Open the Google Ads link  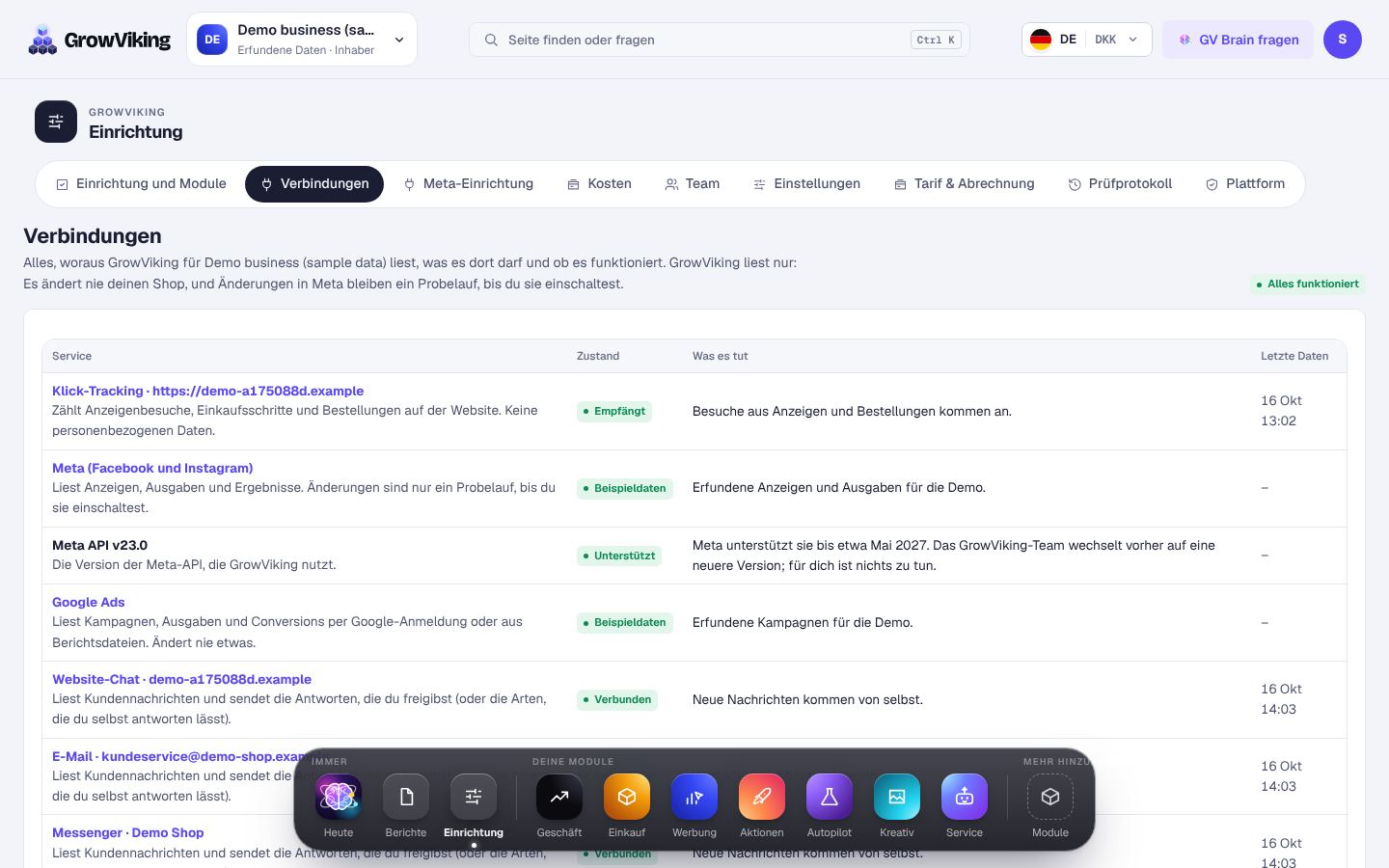tap(89, 602)
